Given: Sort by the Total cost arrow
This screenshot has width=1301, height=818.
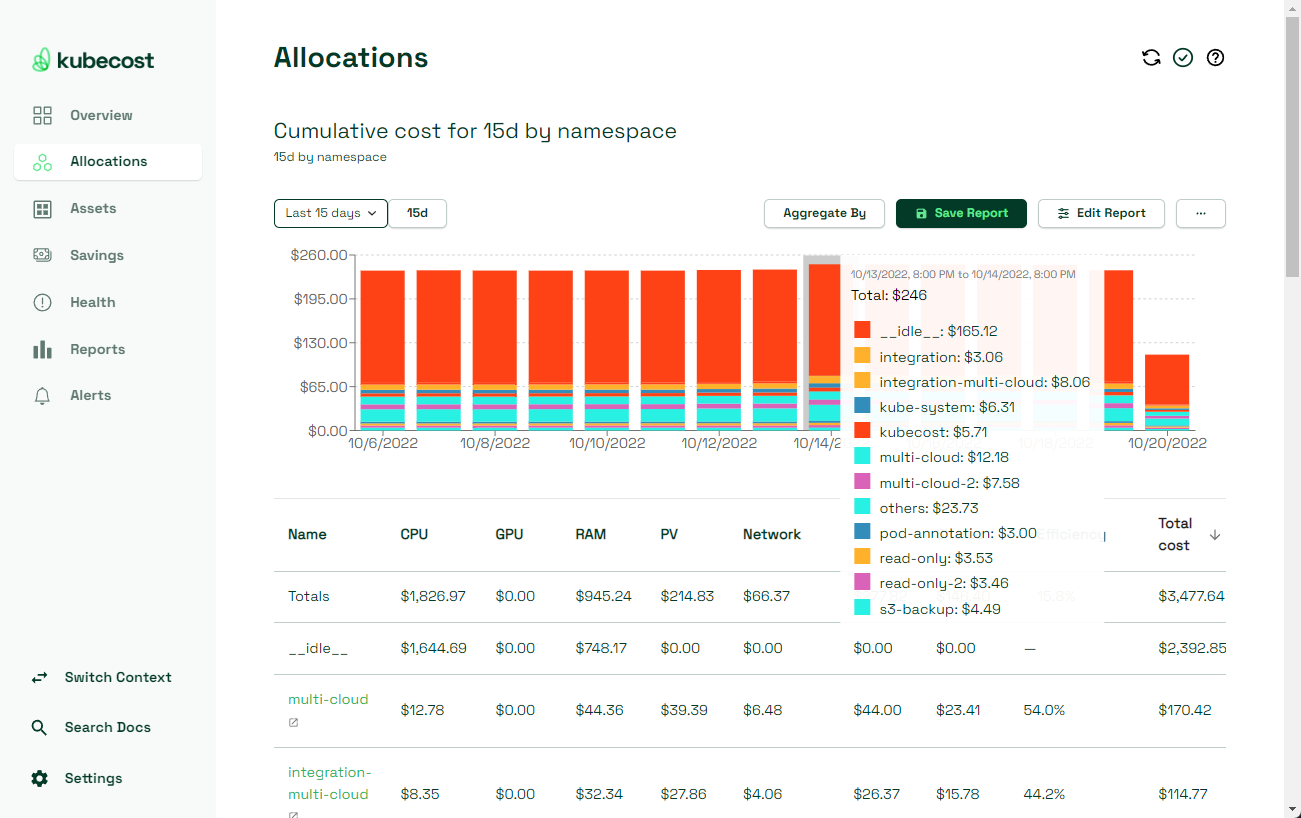Looking at the screenshot, I should 1215,535.
